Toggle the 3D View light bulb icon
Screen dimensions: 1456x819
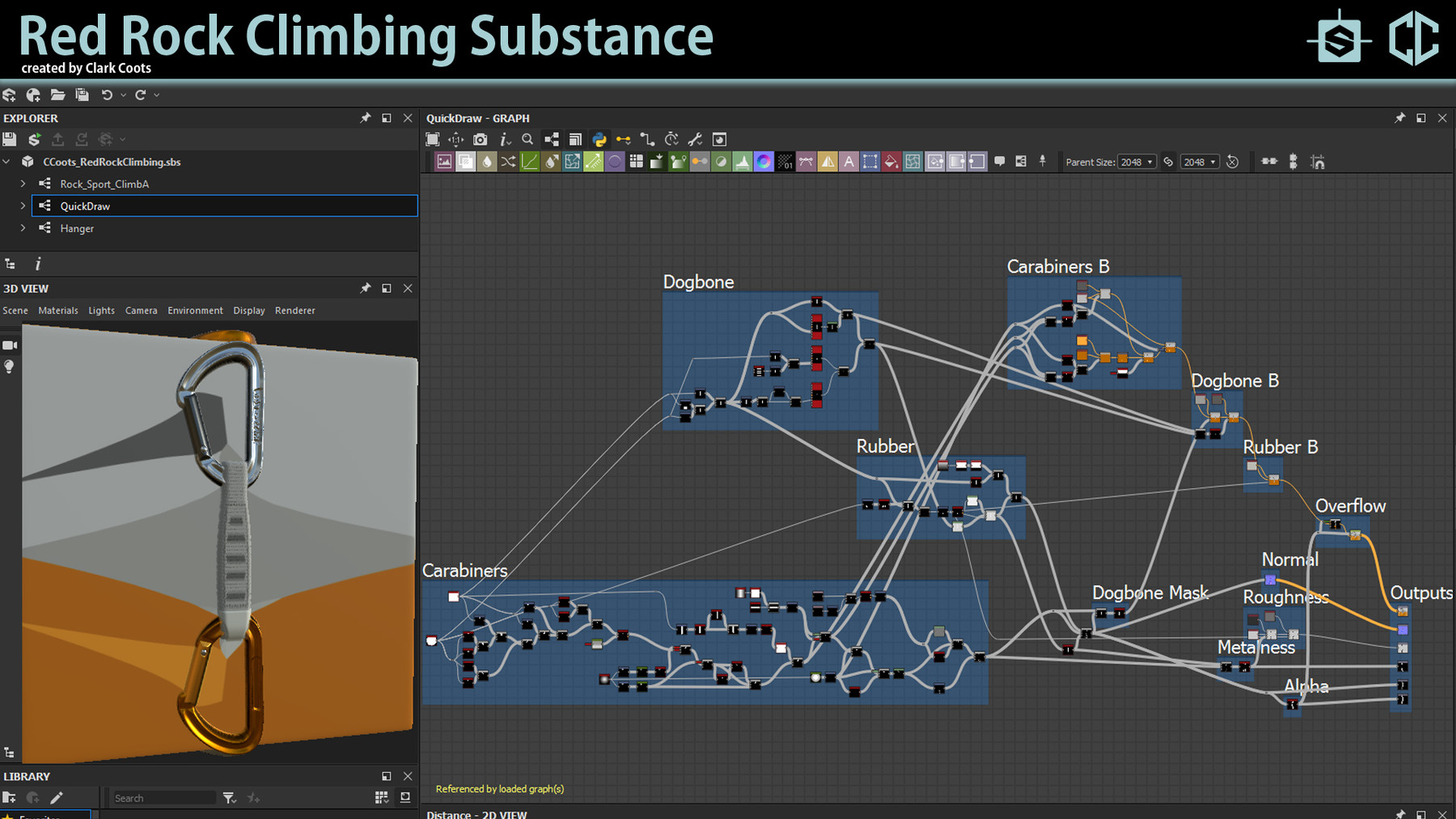coord(10,367)
